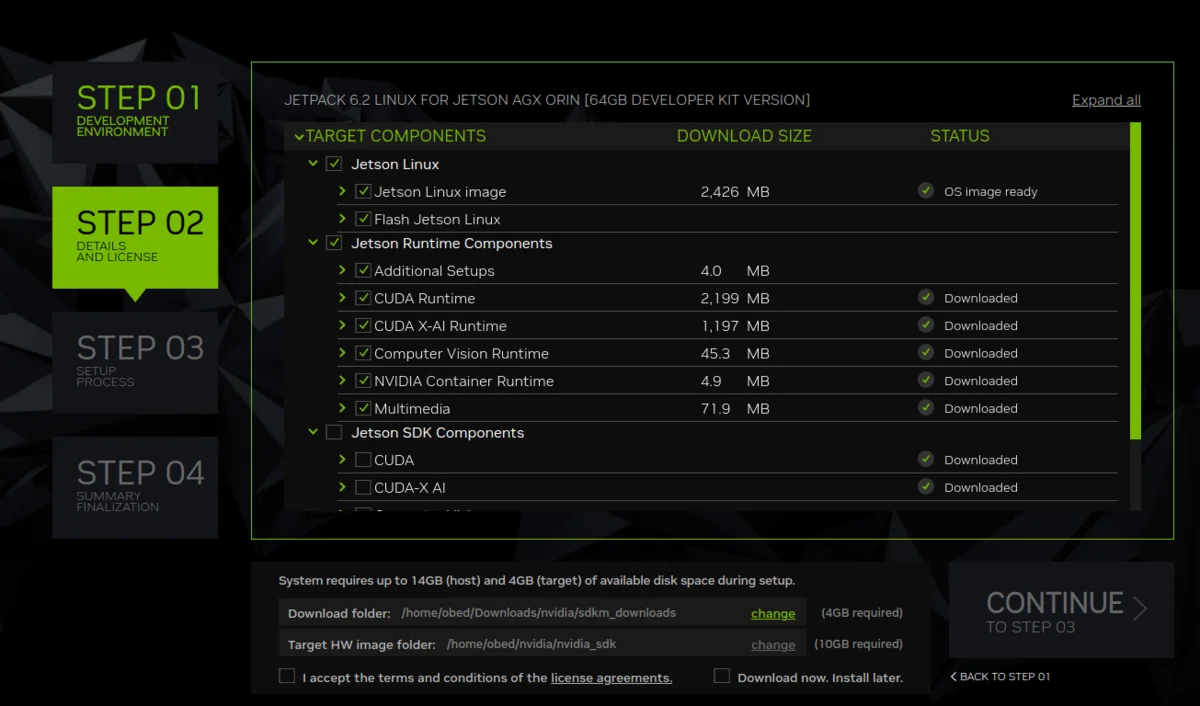1200x706 pixels.
Task: Uncheck the Additional Setups checkbox
Action: [x=363, y=270]
